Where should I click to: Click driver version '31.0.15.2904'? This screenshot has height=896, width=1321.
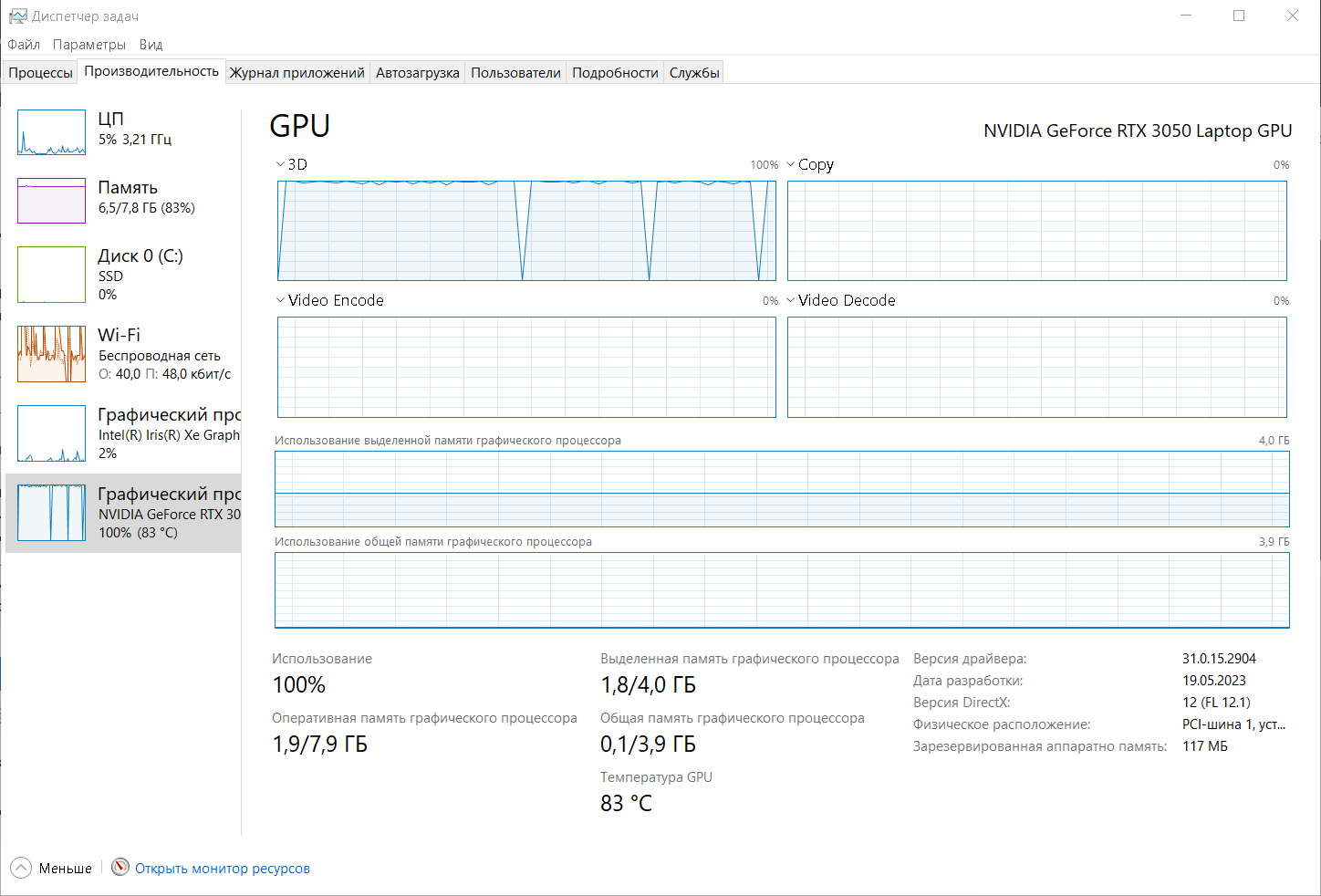point(1219,659)
